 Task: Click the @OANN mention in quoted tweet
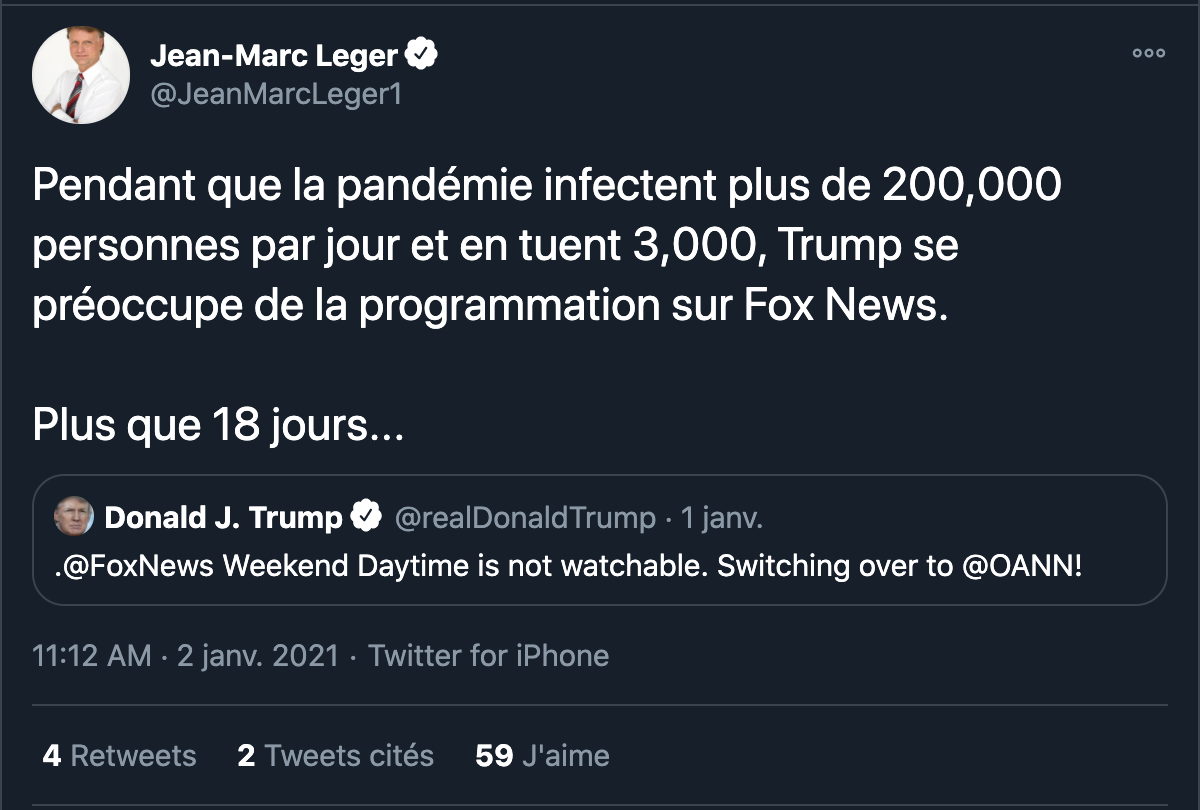[1018, 566]
